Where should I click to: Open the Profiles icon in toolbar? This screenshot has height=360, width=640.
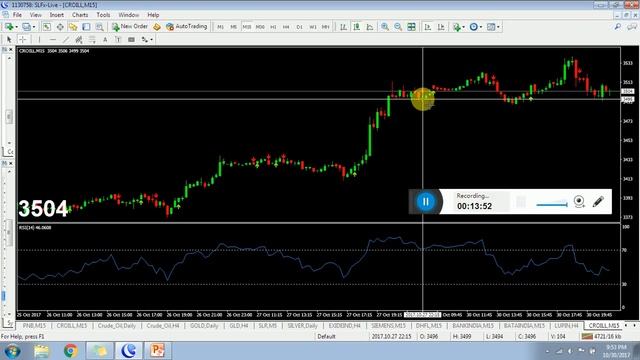coord(26,27)
